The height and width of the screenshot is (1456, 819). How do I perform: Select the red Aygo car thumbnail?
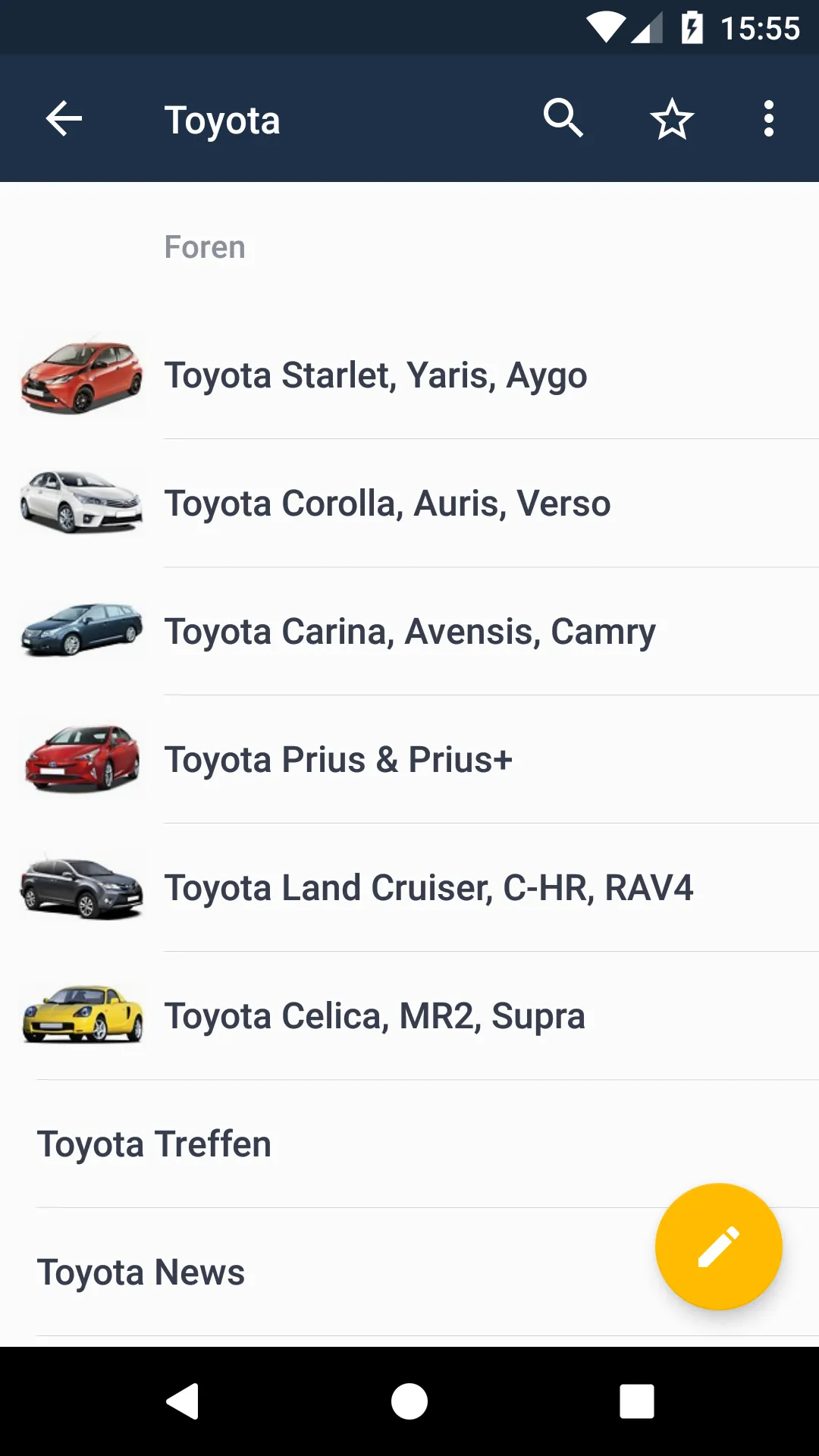(82, 375)
